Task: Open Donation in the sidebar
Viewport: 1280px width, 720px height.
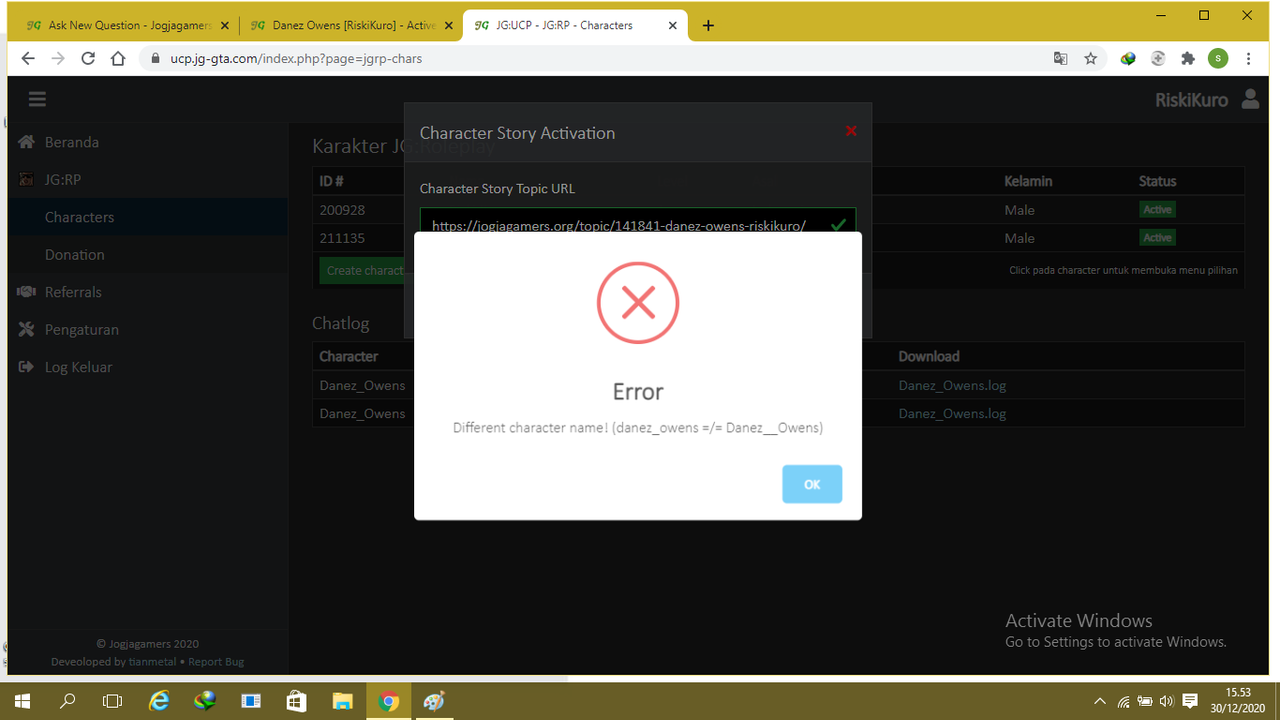Action: point(74,255)
